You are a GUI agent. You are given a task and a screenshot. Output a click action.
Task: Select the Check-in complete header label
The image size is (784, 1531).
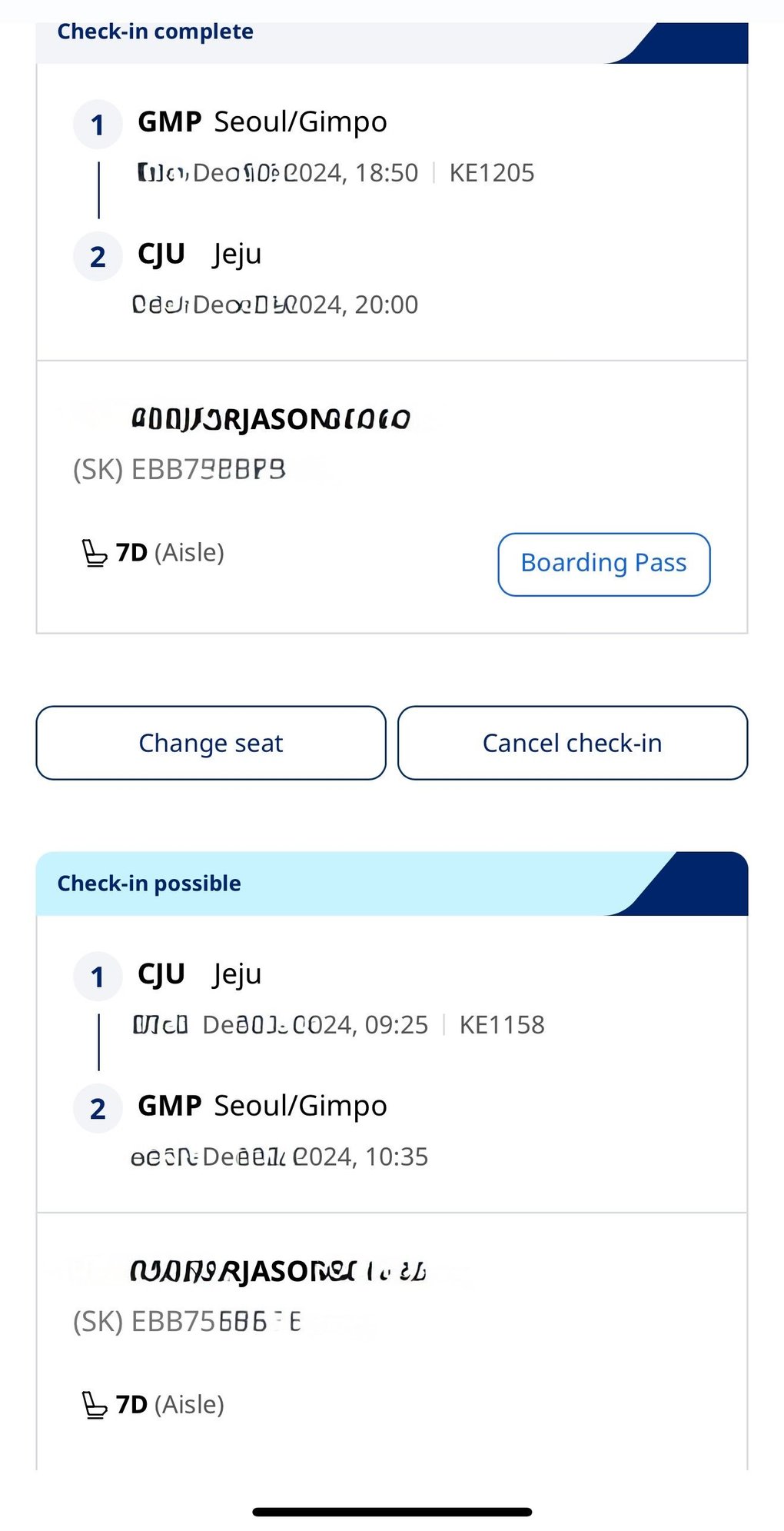(x=155, y=32)
